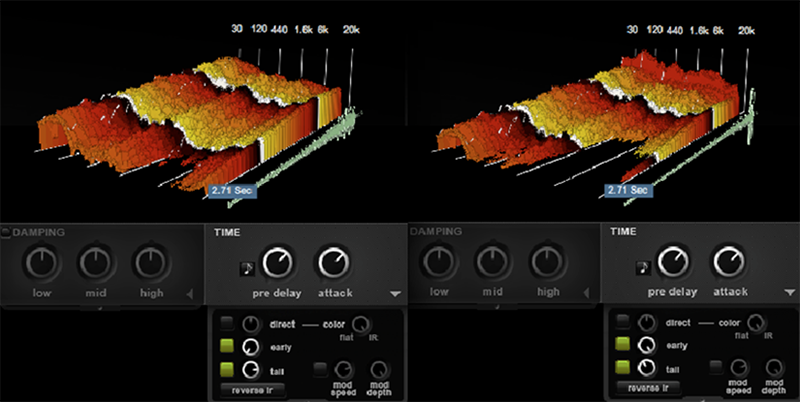Click the 2.71 Sec time marker on left graph
Image resolution: width=800 pixels, height=402 pixels.
pyautogui.click(x=231, y=188)
